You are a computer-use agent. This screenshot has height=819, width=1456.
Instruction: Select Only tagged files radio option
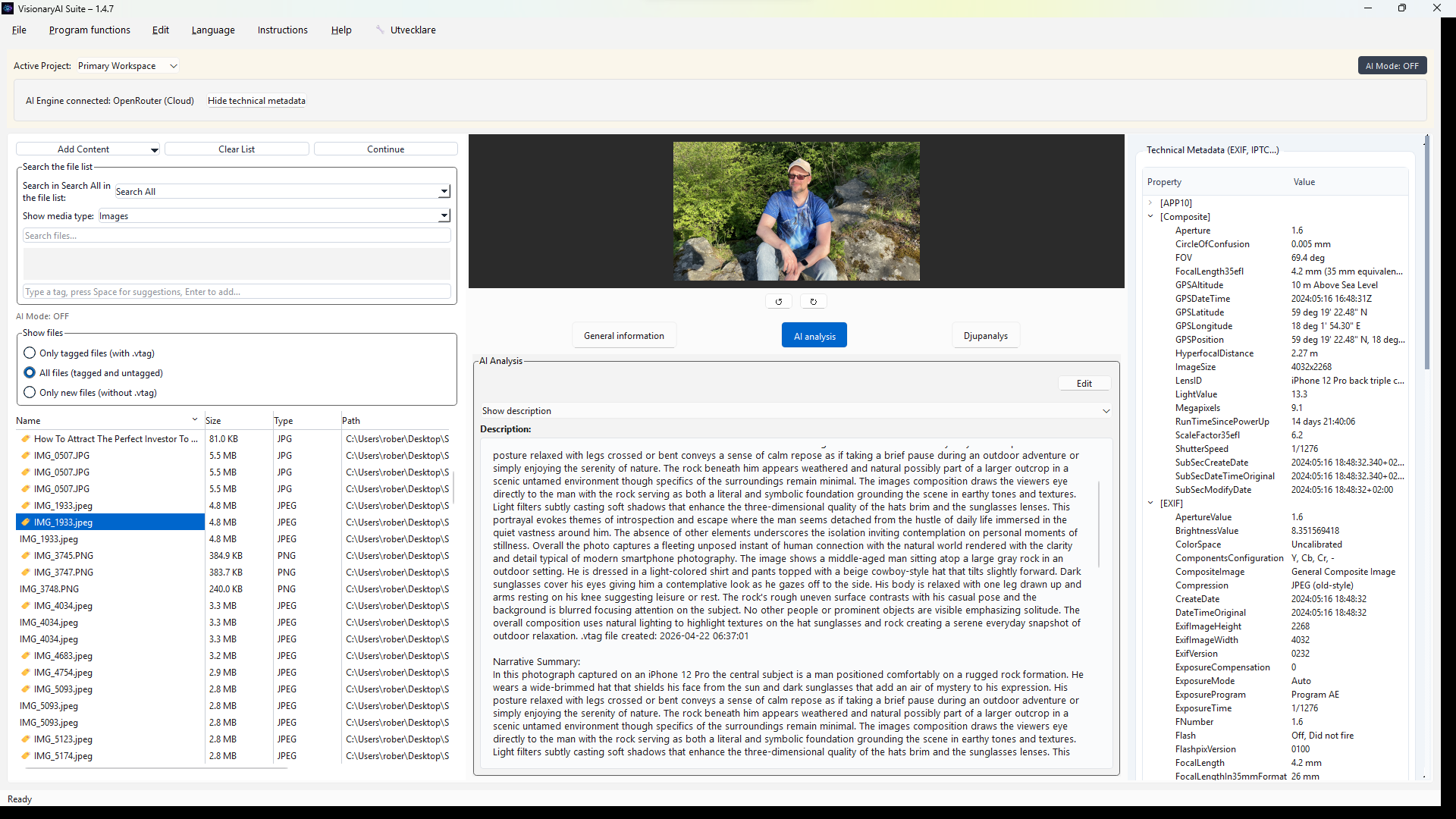click(30, 353)
